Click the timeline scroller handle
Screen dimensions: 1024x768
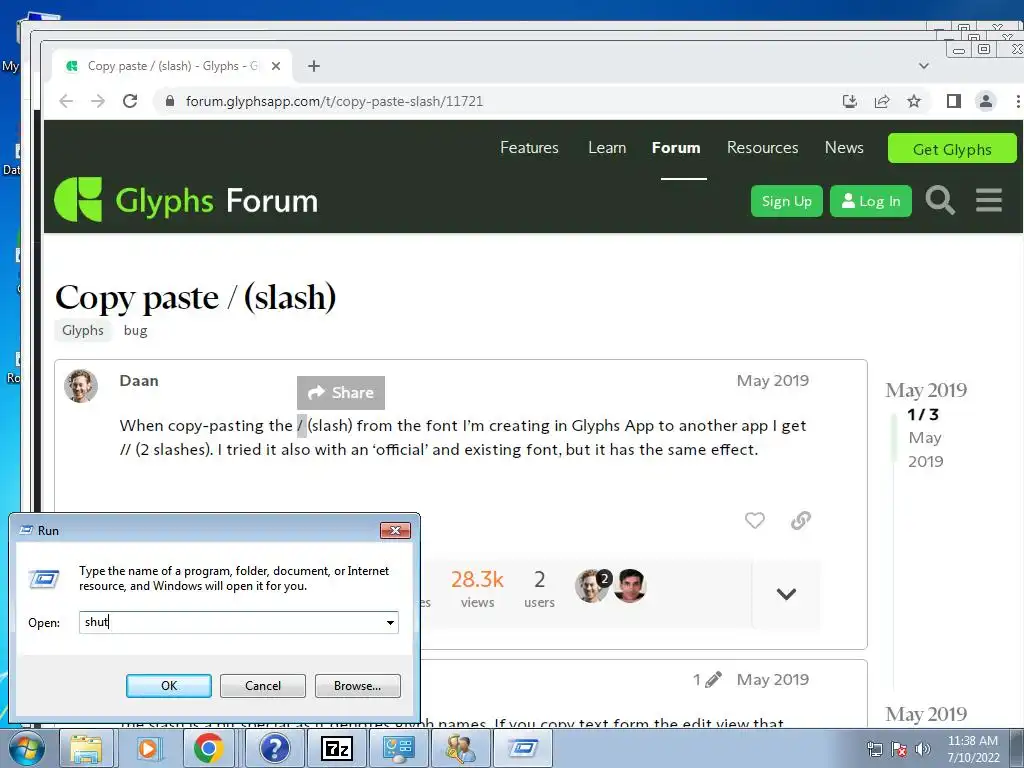coord(893,438)
